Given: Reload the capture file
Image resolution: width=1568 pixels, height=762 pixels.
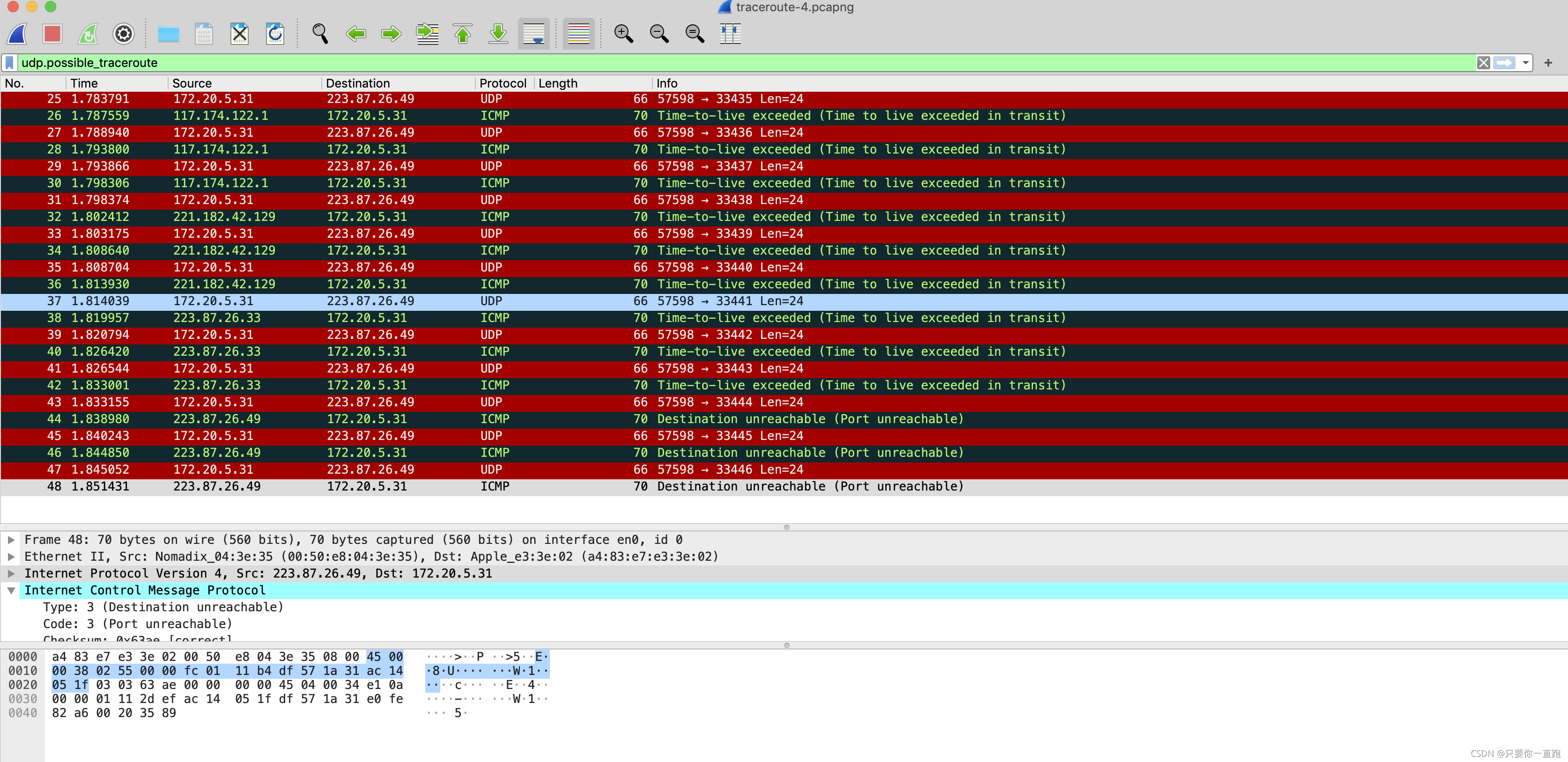Looking at the screenshot, I should (275, 33).
